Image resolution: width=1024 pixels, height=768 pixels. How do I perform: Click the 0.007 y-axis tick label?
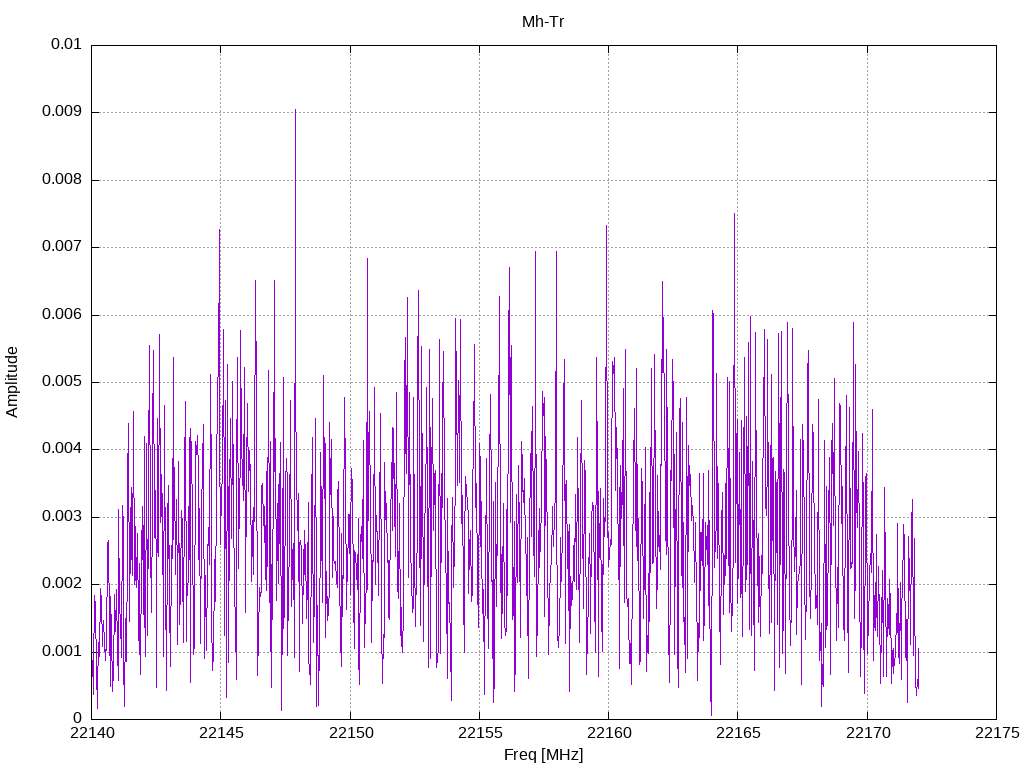point(62,247)
